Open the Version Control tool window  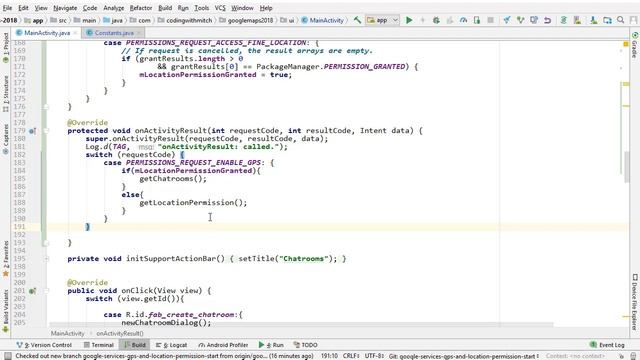(x=44, y=345)
